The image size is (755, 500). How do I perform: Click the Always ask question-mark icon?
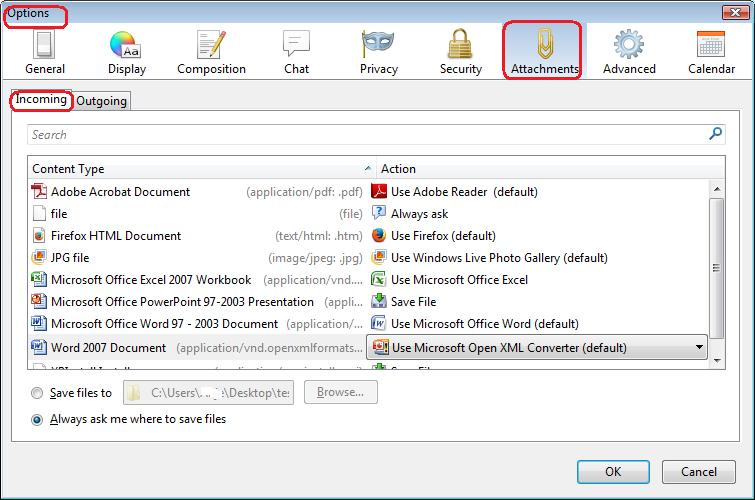tap(379, 213)
